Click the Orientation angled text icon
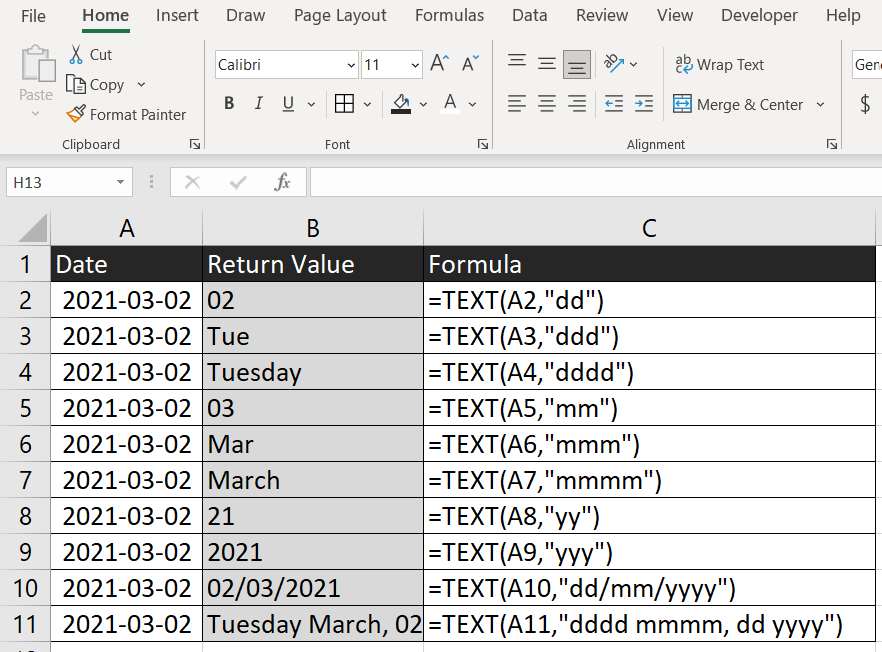Image resolution: width=882 pixels, height=652 pixels. (614, 63)
